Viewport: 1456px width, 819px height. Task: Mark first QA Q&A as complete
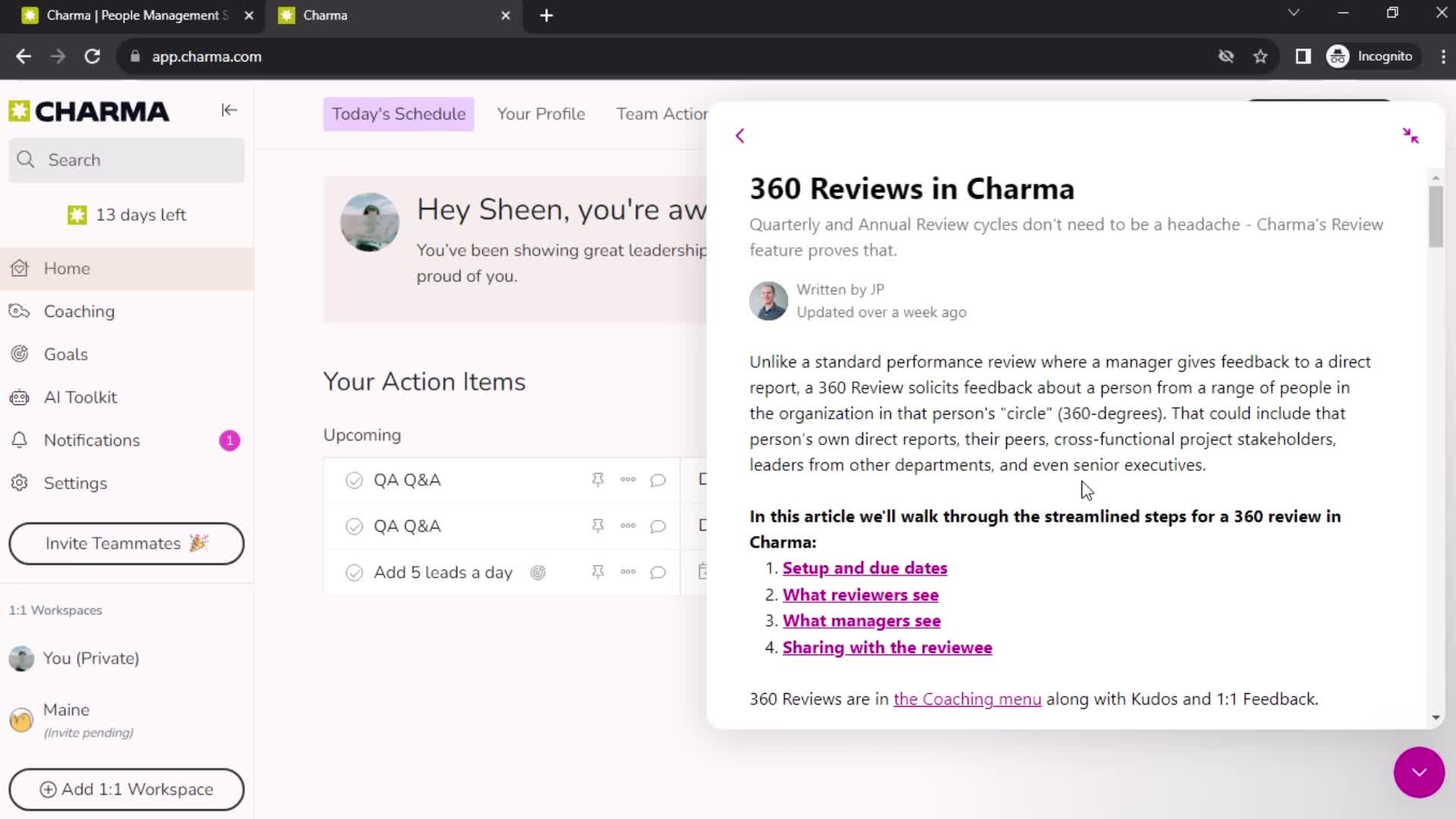click(354, 480)
